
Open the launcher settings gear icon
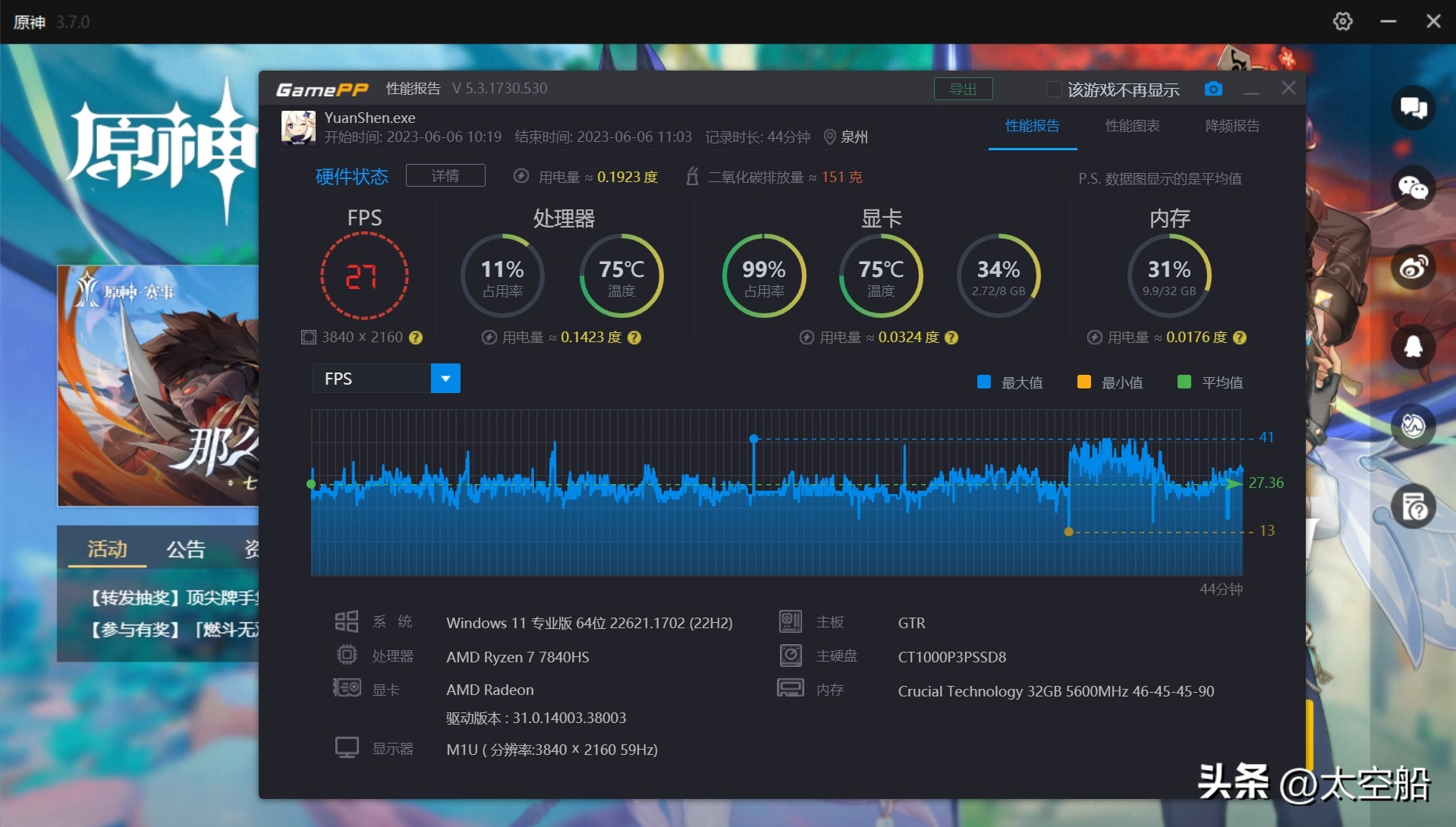point(1342,21)
